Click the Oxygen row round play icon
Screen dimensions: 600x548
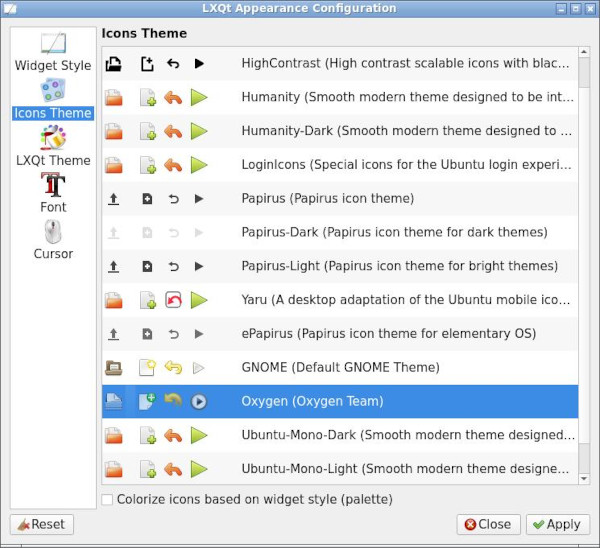pyautogui.click(x=199, y=402)
